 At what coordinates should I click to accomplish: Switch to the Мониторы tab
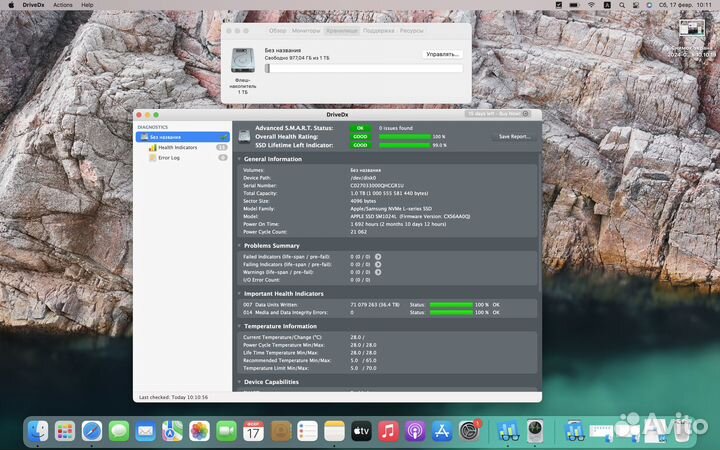coord(306,30)
